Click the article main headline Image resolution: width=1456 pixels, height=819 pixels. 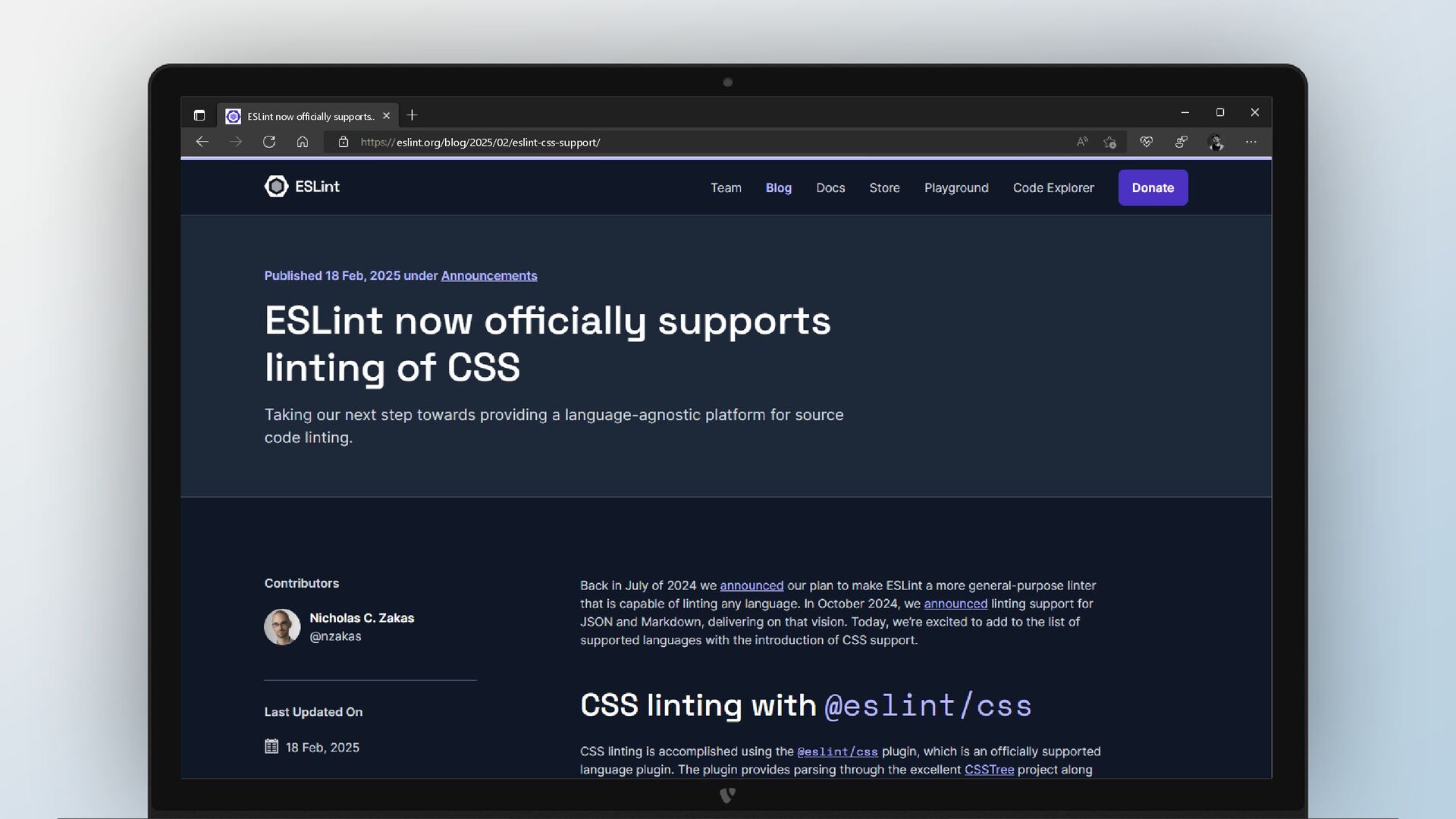pyautogui.click(x=548, y=344)
